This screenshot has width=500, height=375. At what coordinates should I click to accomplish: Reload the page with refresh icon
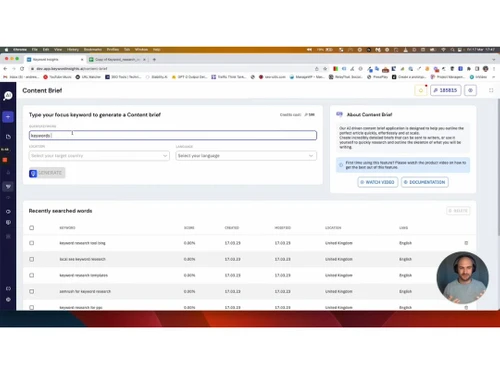pos(22,69)
